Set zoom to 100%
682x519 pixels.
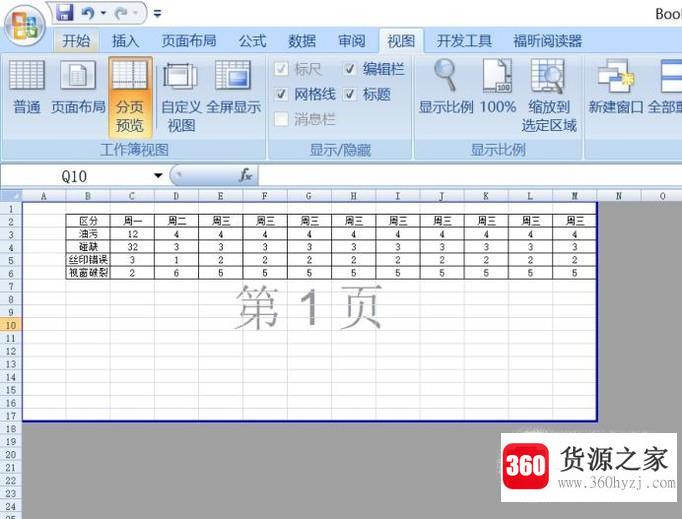(498, 88)
